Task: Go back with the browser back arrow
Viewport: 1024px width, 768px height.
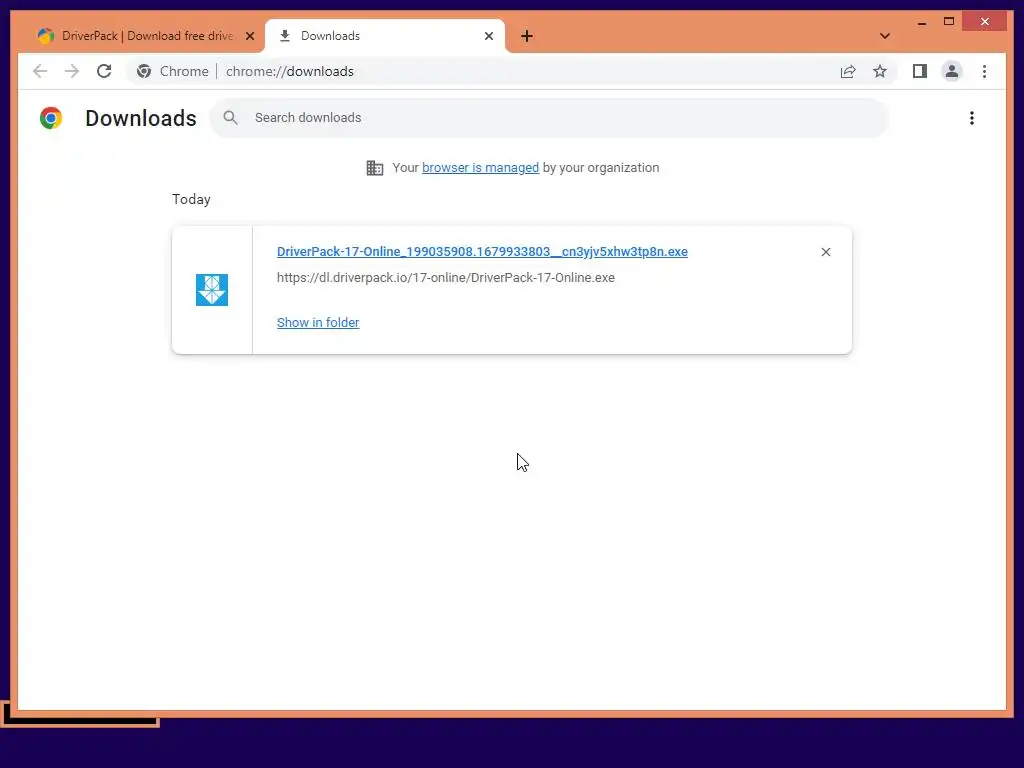Action: coord(40,71)
